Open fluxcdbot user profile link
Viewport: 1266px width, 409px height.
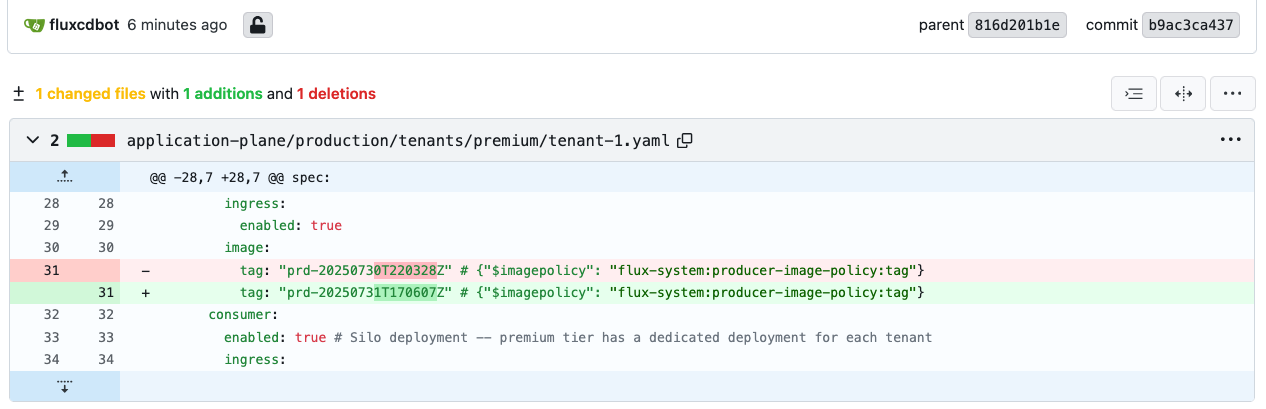[84, 25]
